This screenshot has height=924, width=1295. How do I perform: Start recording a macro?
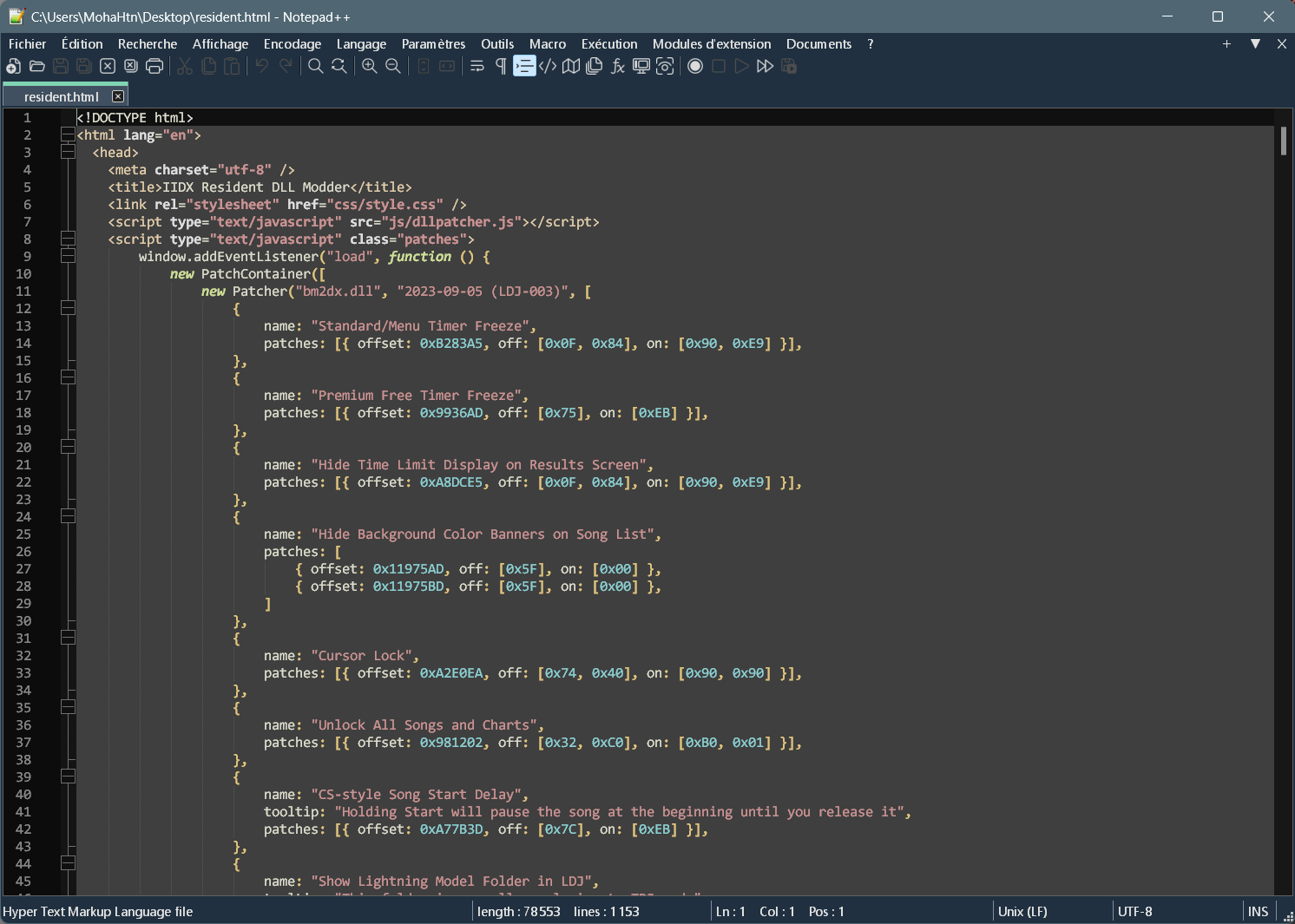point(695,67)
